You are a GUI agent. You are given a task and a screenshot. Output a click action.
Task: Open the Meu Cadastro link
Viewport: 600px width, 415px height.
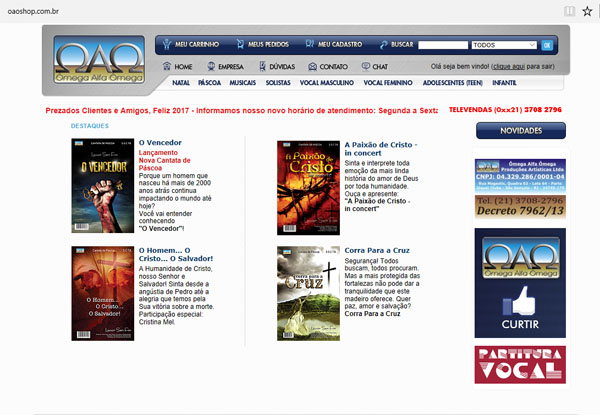coord(340,44)
